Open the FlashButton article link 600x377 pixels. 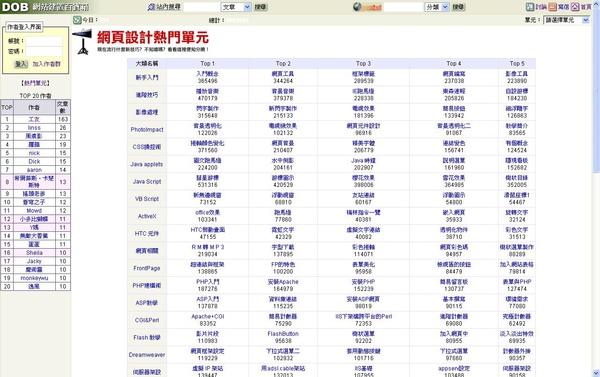click(283, 334)
